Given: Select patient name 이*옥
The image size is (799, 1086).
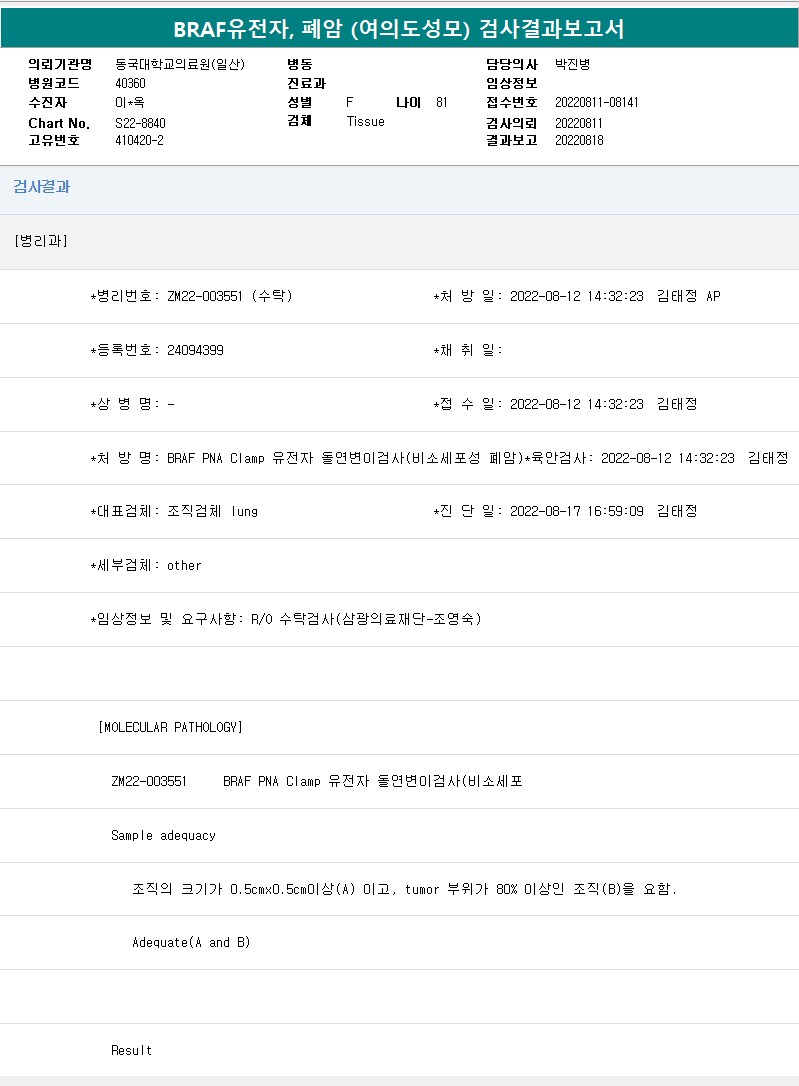Looking at the screenshot, I should [x=129, y=103].
